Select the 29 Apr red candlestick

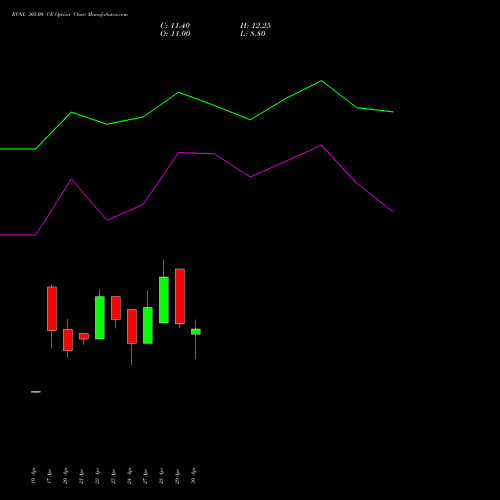pos(180,296)
